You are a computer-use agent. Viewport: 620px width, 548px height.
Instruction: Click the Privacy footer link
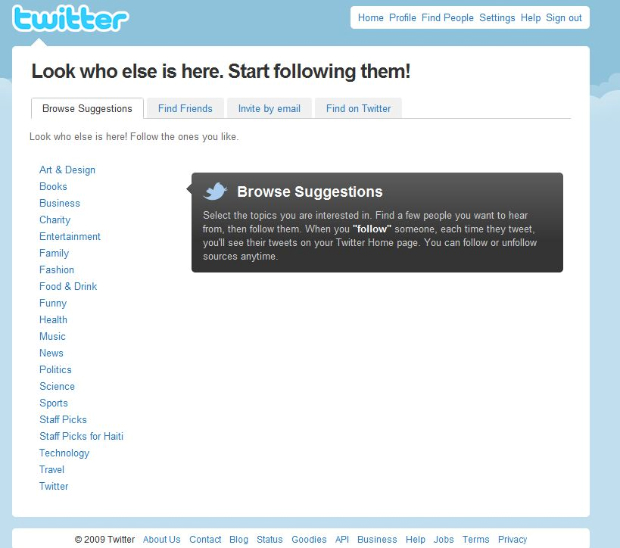[512, 539]
